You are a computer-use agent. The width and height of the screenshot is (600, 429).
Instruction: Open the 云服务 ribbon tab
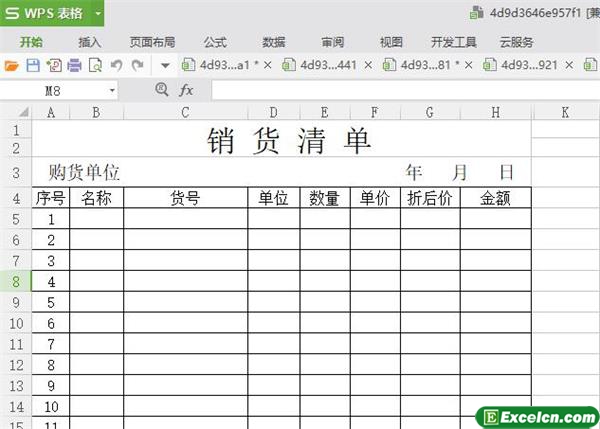point(516,42)
